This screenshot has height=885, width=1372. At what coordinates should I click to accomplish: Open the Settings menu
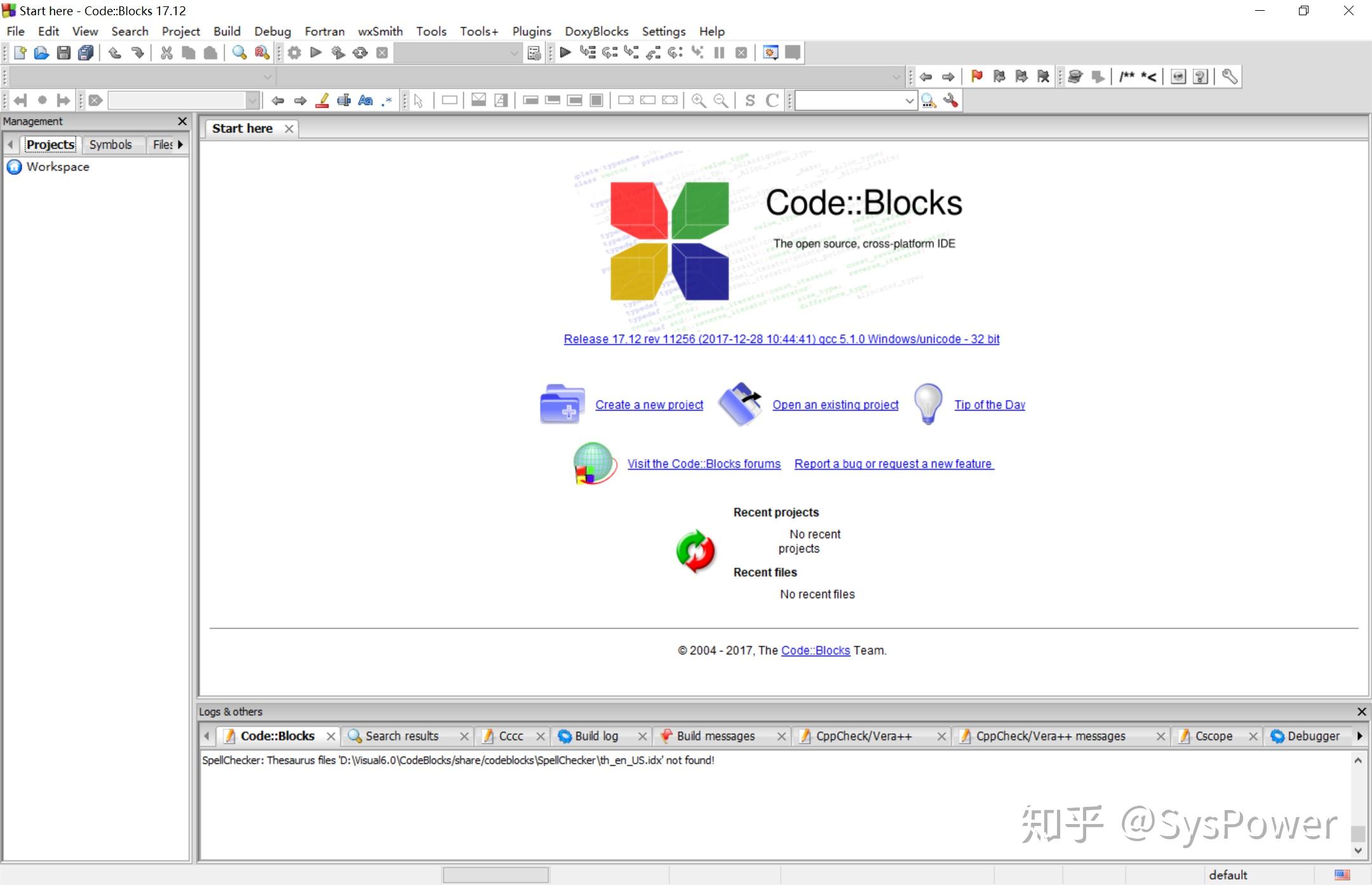(664, 31)
